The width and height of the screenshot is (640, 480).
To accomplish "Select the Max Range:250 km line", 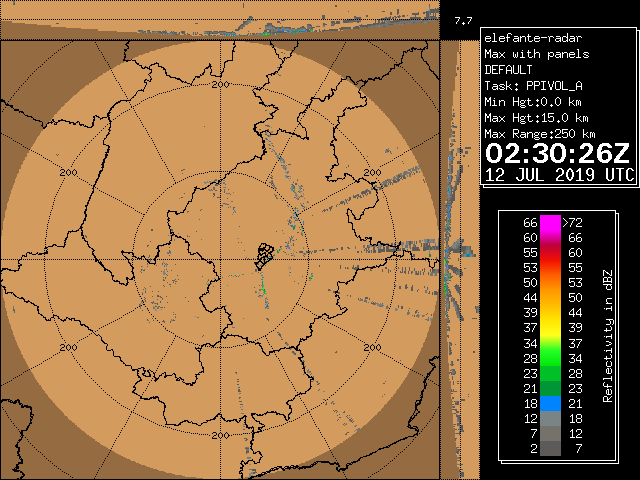I will (x=539, y=134).
